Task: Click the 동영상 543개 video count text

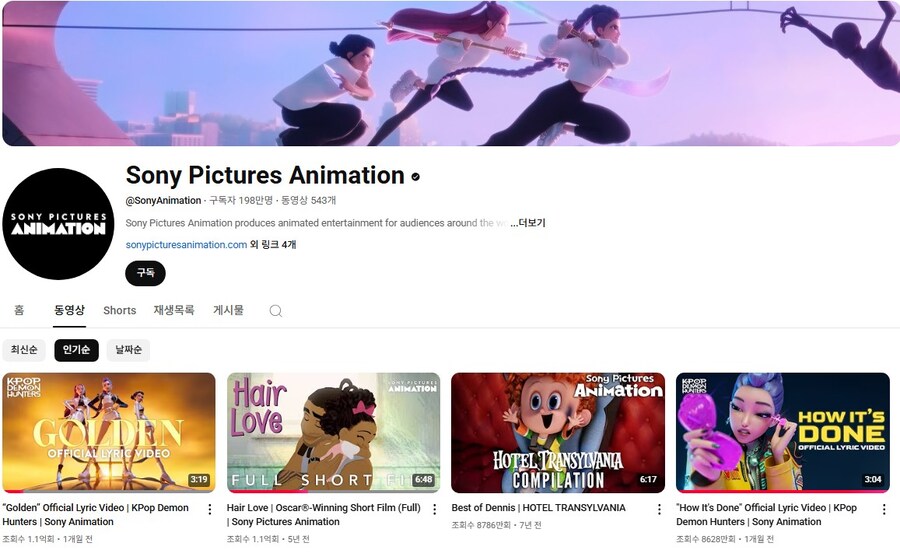Action: tap(308, 200)
